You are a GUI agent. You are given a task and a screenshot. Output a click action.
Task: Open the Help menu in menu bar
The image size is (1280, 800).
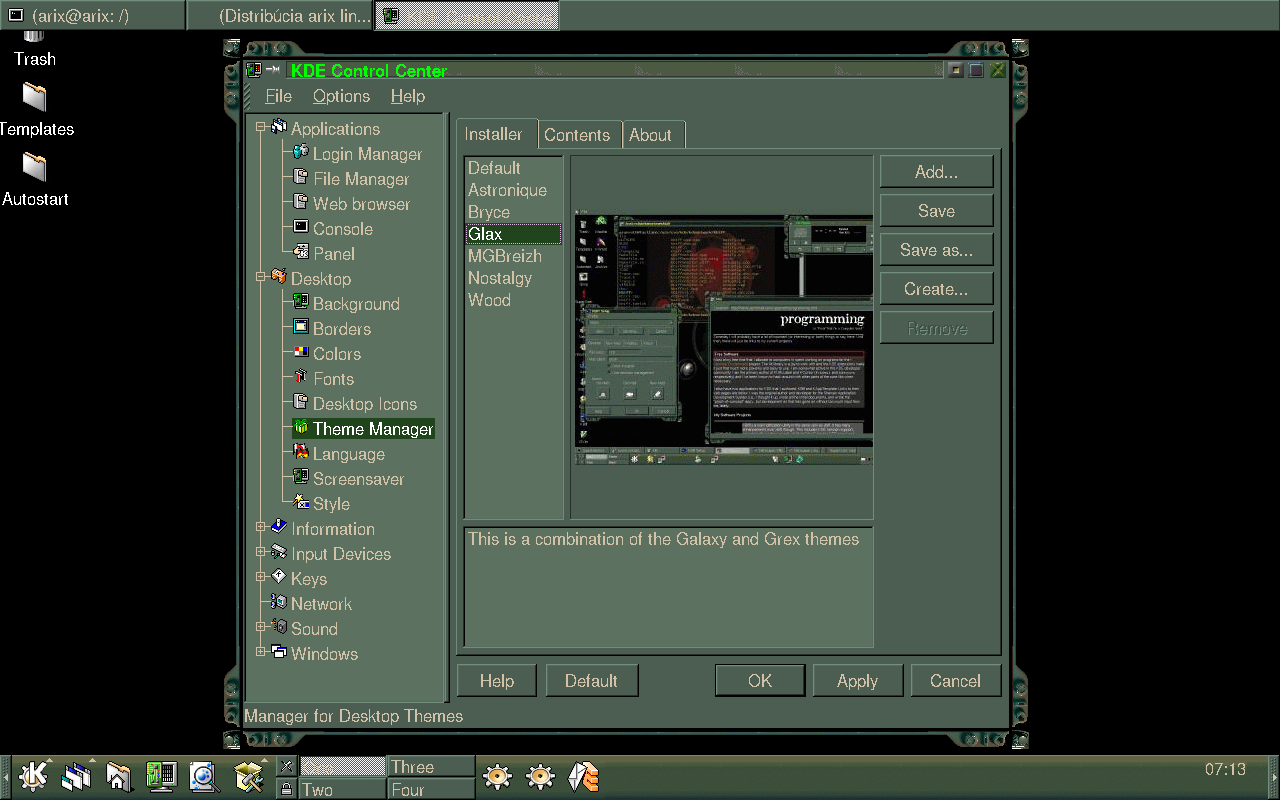408,96
